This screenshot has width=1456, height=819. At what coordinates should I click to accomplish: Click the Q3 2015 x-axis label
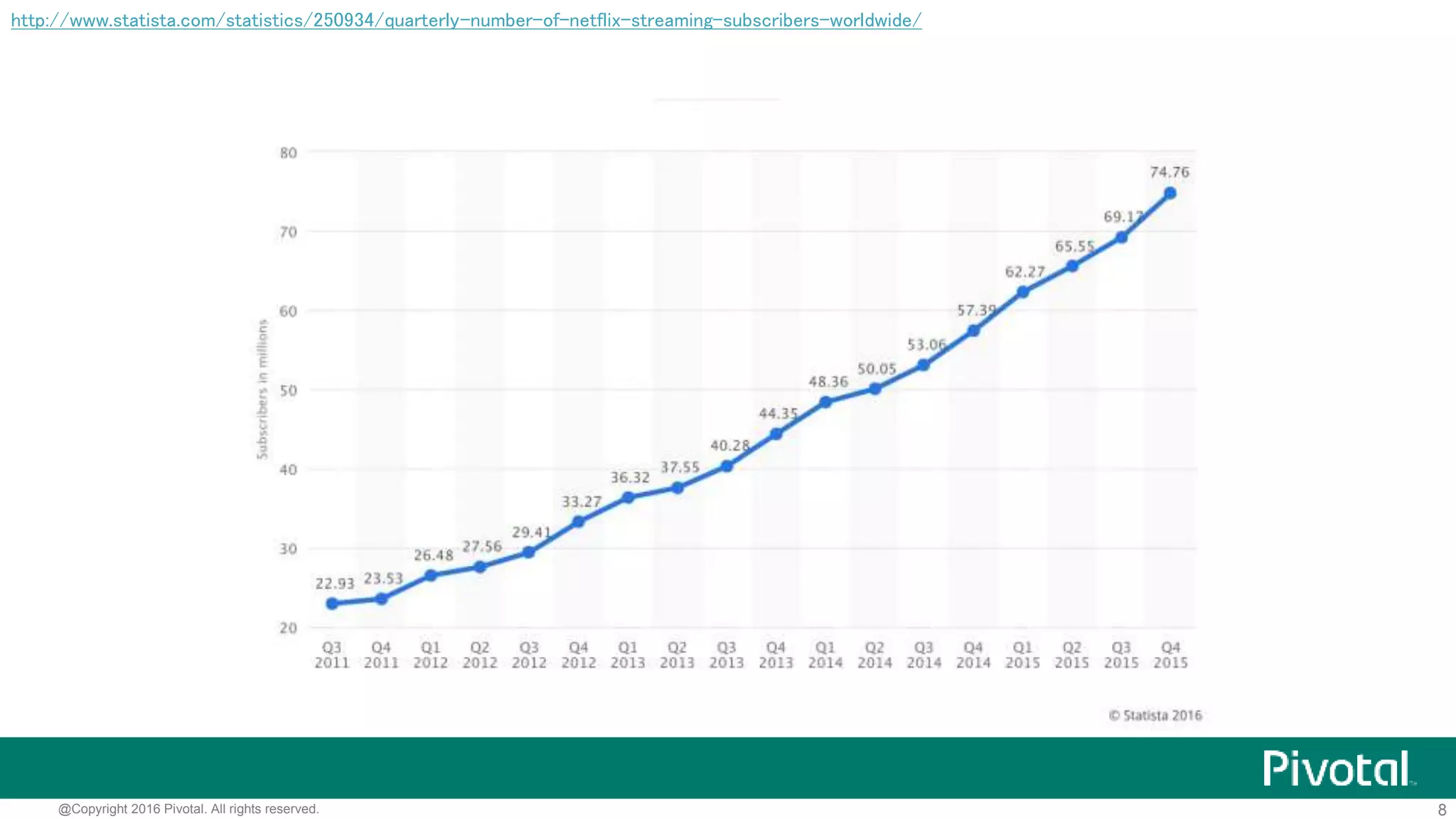[x=1121, y=655]
